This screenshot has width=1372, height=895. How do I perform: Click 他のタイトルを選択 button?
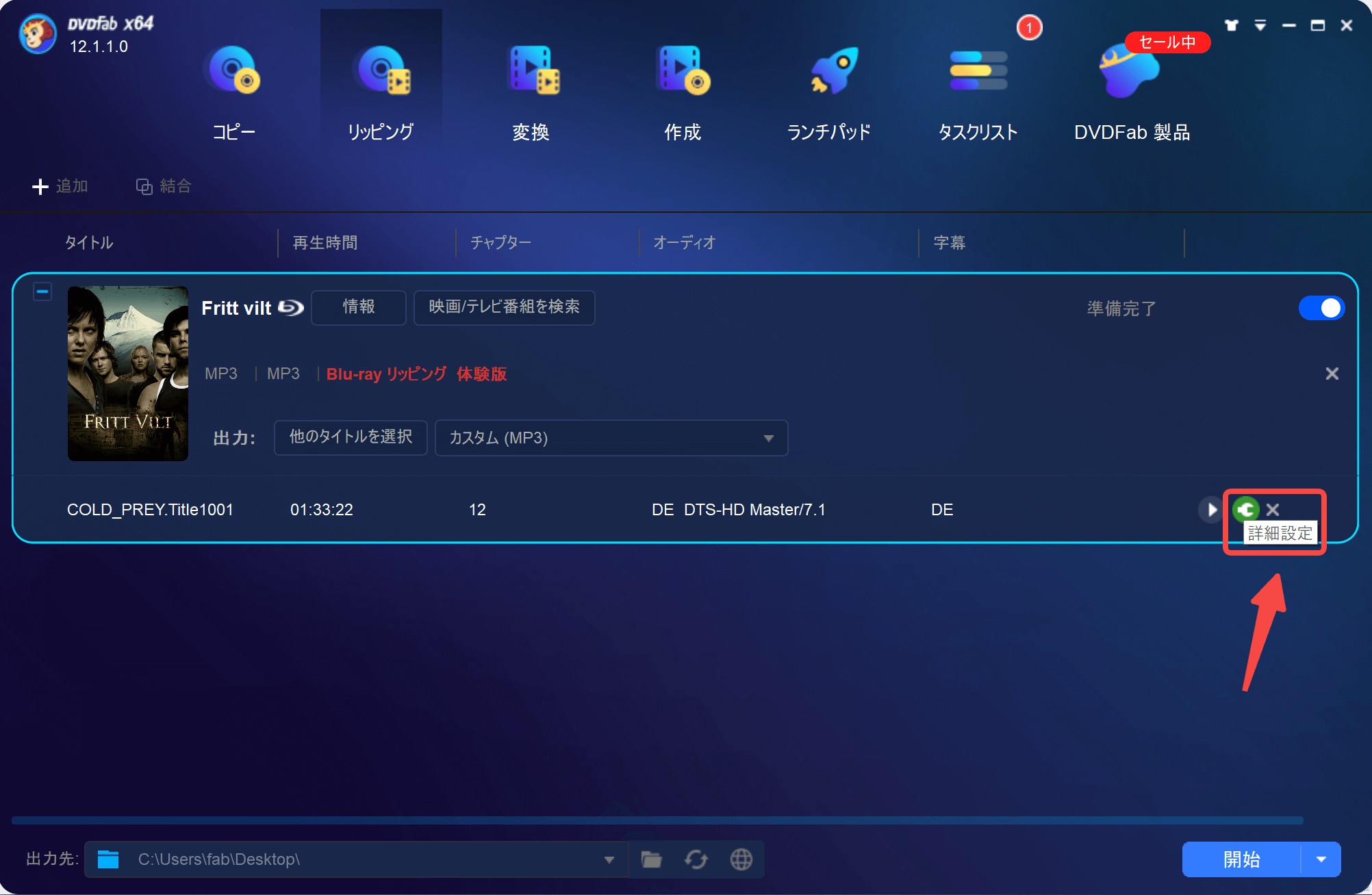(351, 437)
